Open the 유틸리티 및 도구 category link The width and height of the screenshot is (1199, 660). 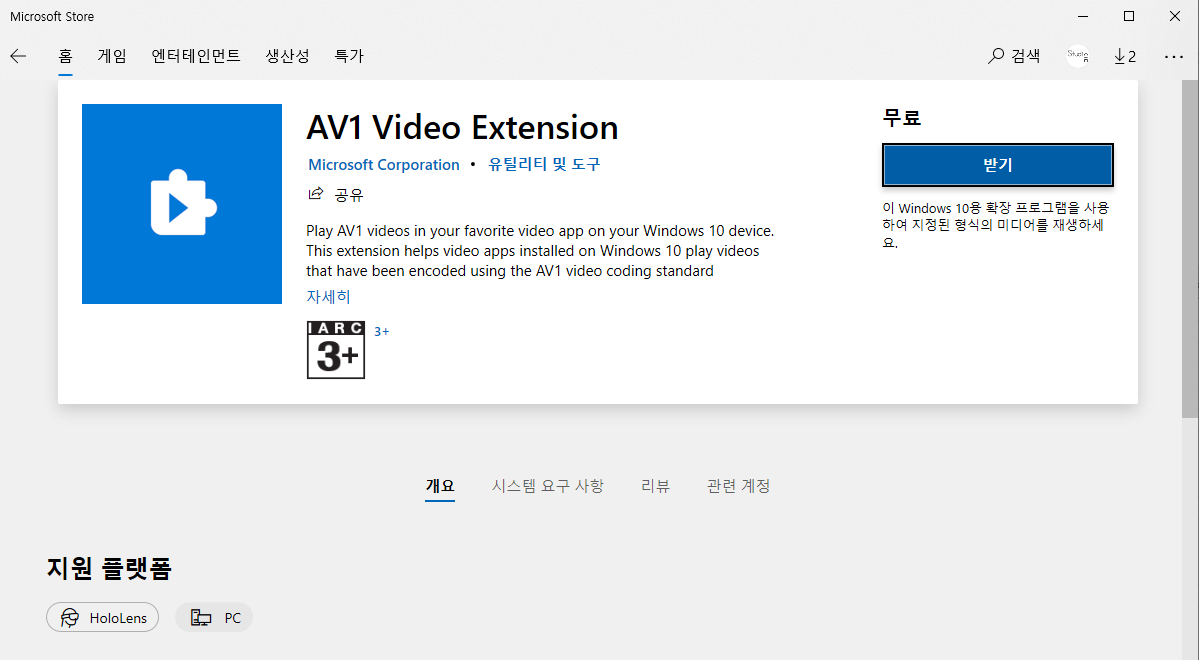[x=544, y=164]
